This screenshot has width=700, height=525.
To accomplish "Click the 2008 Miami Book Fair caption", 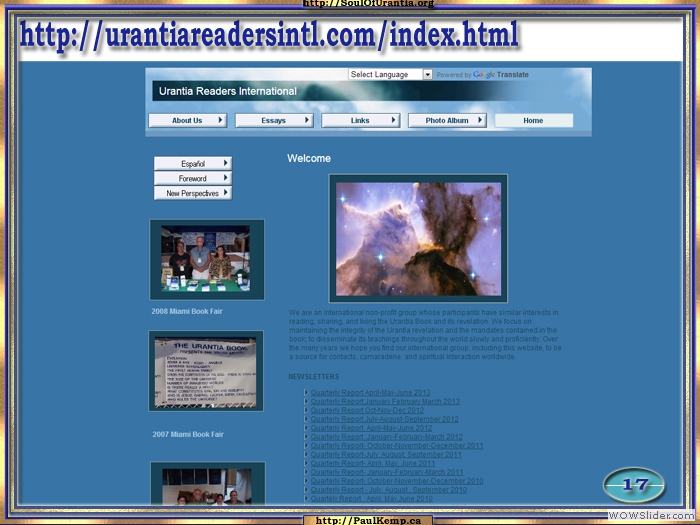I will (187, 311).
